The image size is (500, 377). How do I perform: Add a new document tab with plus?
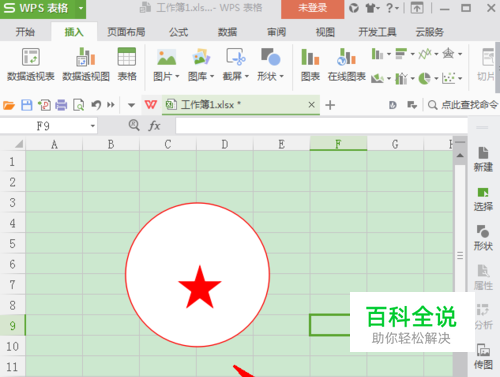330,105
